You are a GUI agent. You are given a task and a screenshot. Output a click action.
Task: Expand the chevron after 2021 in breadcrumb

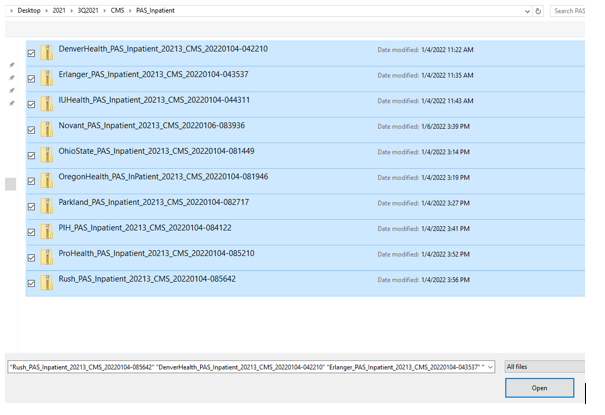click(x=71, y=11)
